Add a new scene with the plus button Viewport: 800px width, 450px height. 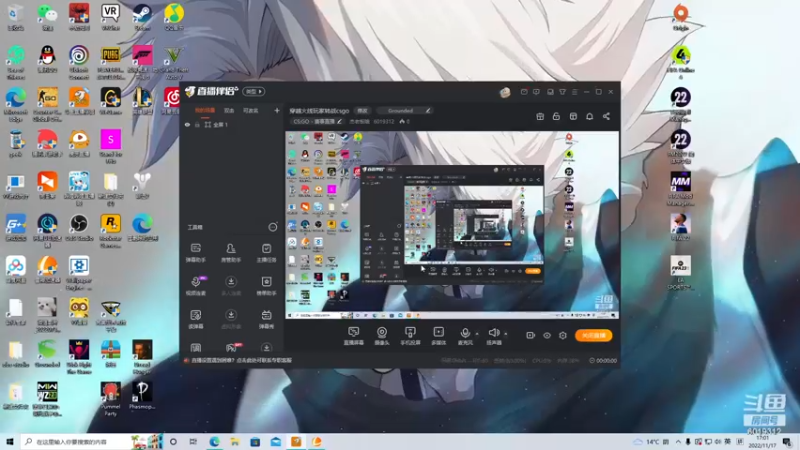[277, 110]
